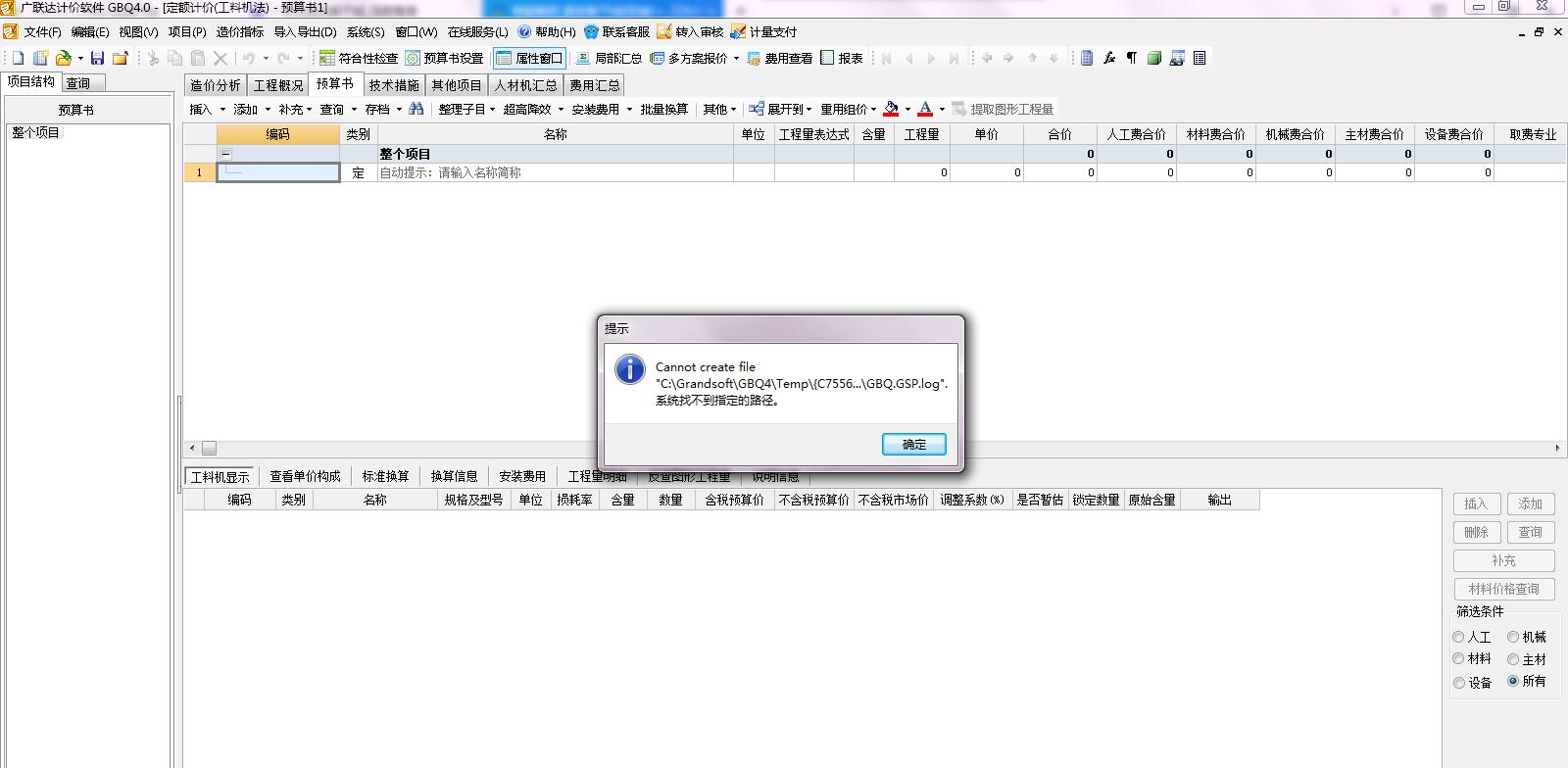Click 批量换算 batch conversion
1568x768 pixels.
664,110
